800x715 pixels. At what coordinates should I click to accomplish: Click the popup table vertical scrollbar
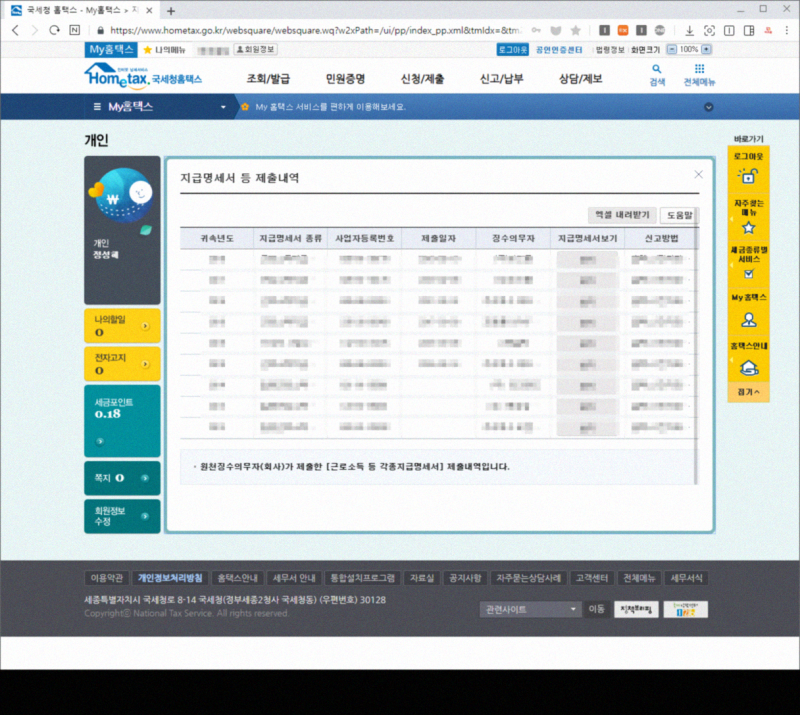coord(696,346)
